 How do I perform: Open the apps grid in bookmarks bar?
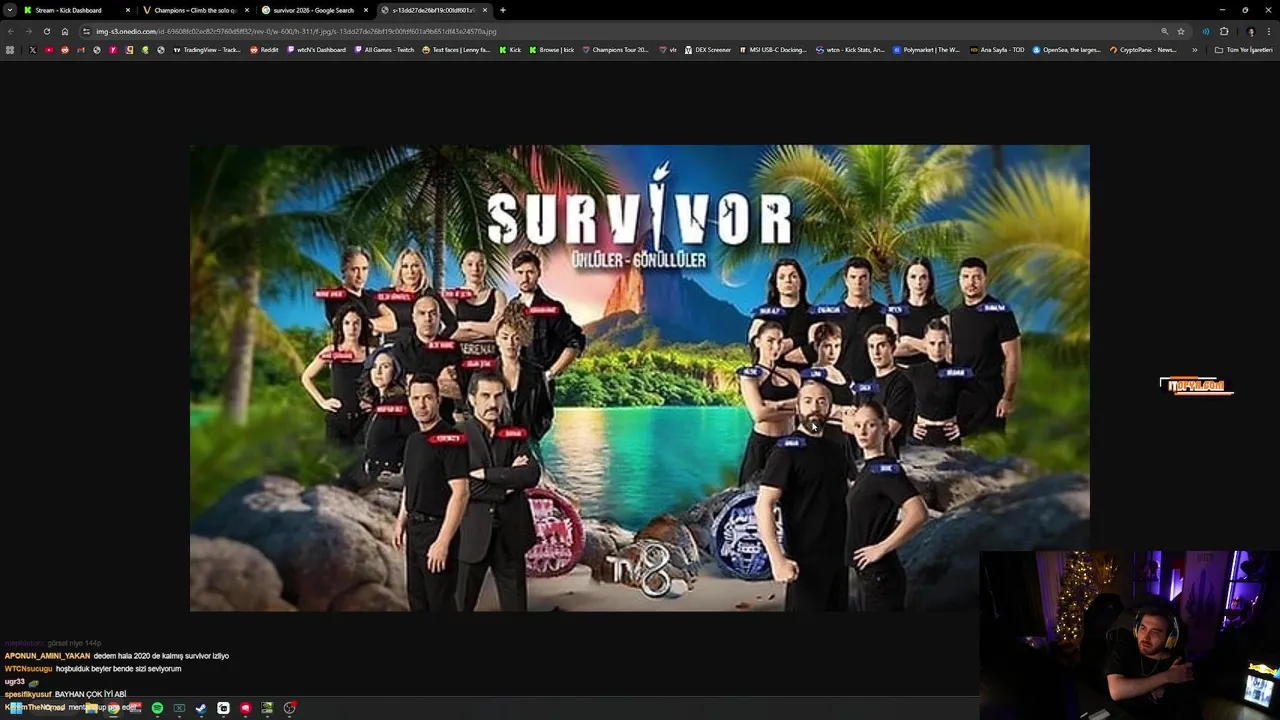[x=10, y=50]
